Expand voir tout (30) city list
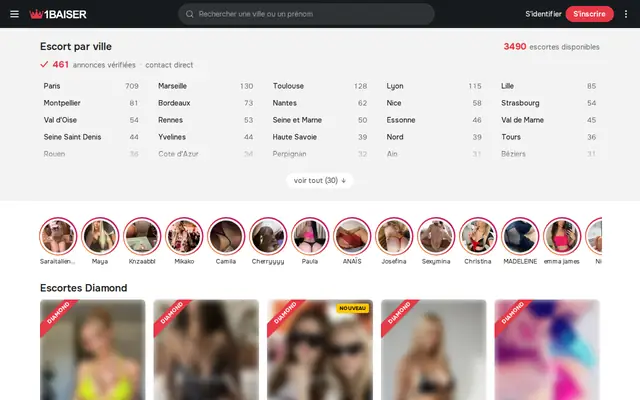 (x=320, y=180)
